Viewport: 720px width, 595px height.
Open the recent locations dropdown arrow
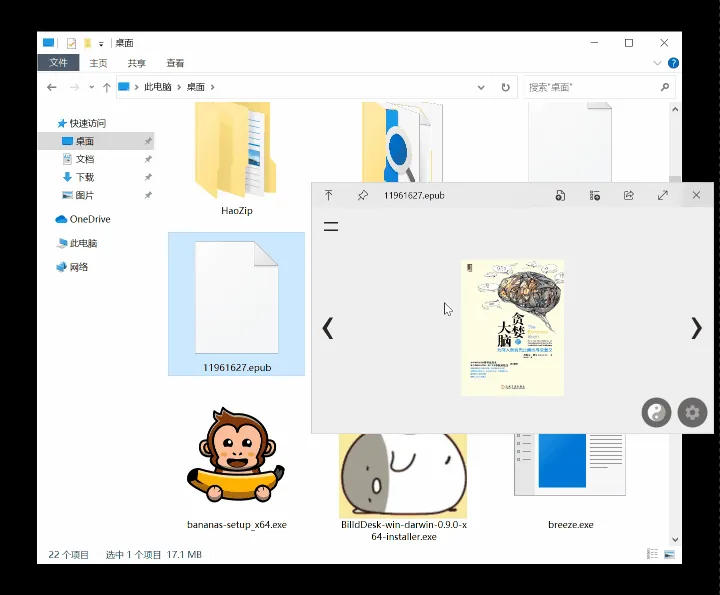point(91,87)
